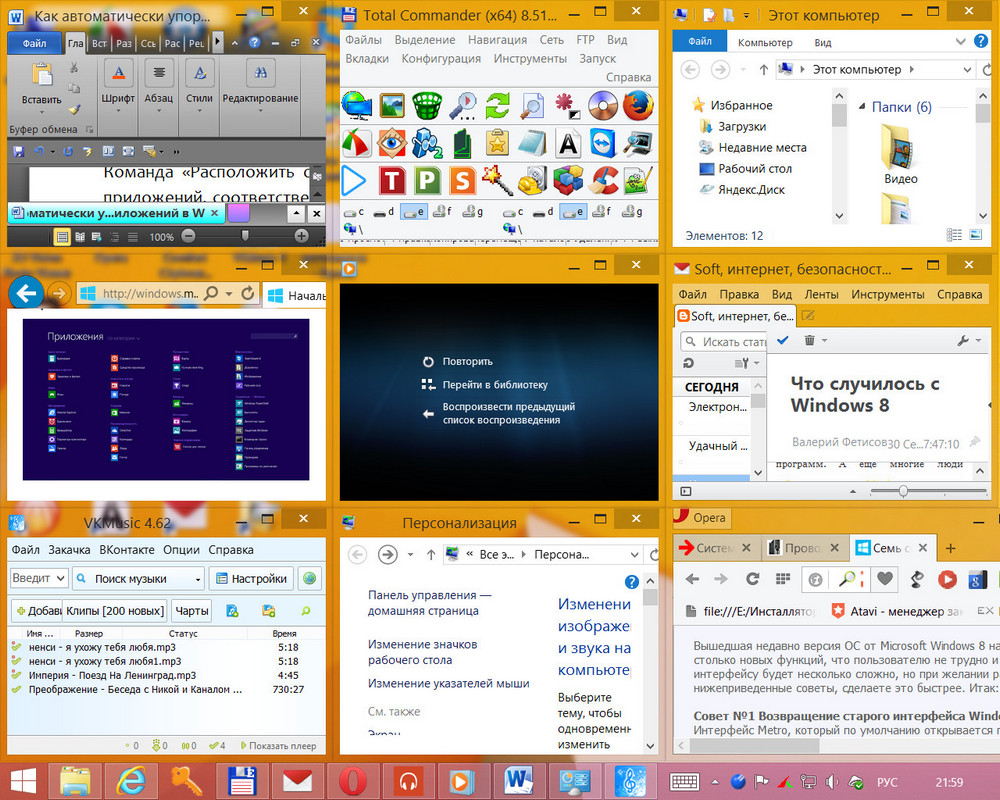
Task: Click the refresh green arrows icon in Total Commander
Action: pyautogui.click(x=497, y=105)
